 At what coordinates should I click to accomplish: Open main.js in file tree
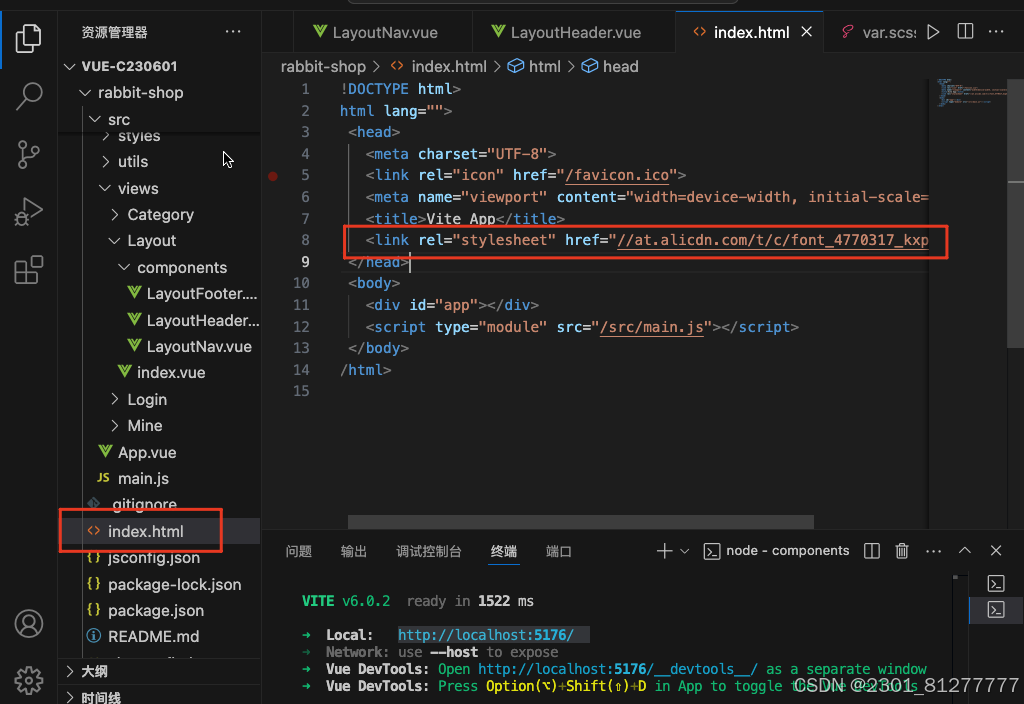click(133, 478)
